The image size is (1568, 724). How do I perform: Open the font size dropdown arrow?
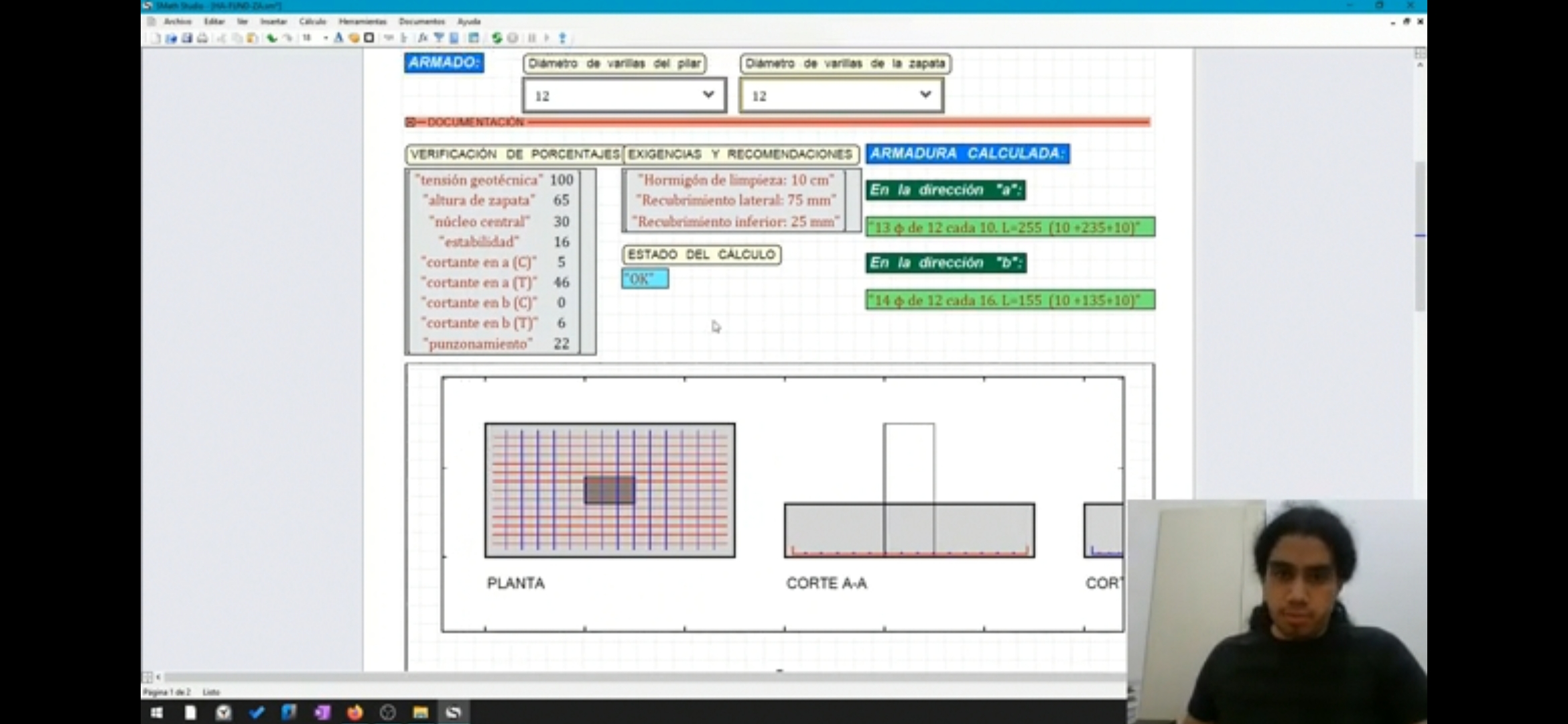click(x=326, y=38)
